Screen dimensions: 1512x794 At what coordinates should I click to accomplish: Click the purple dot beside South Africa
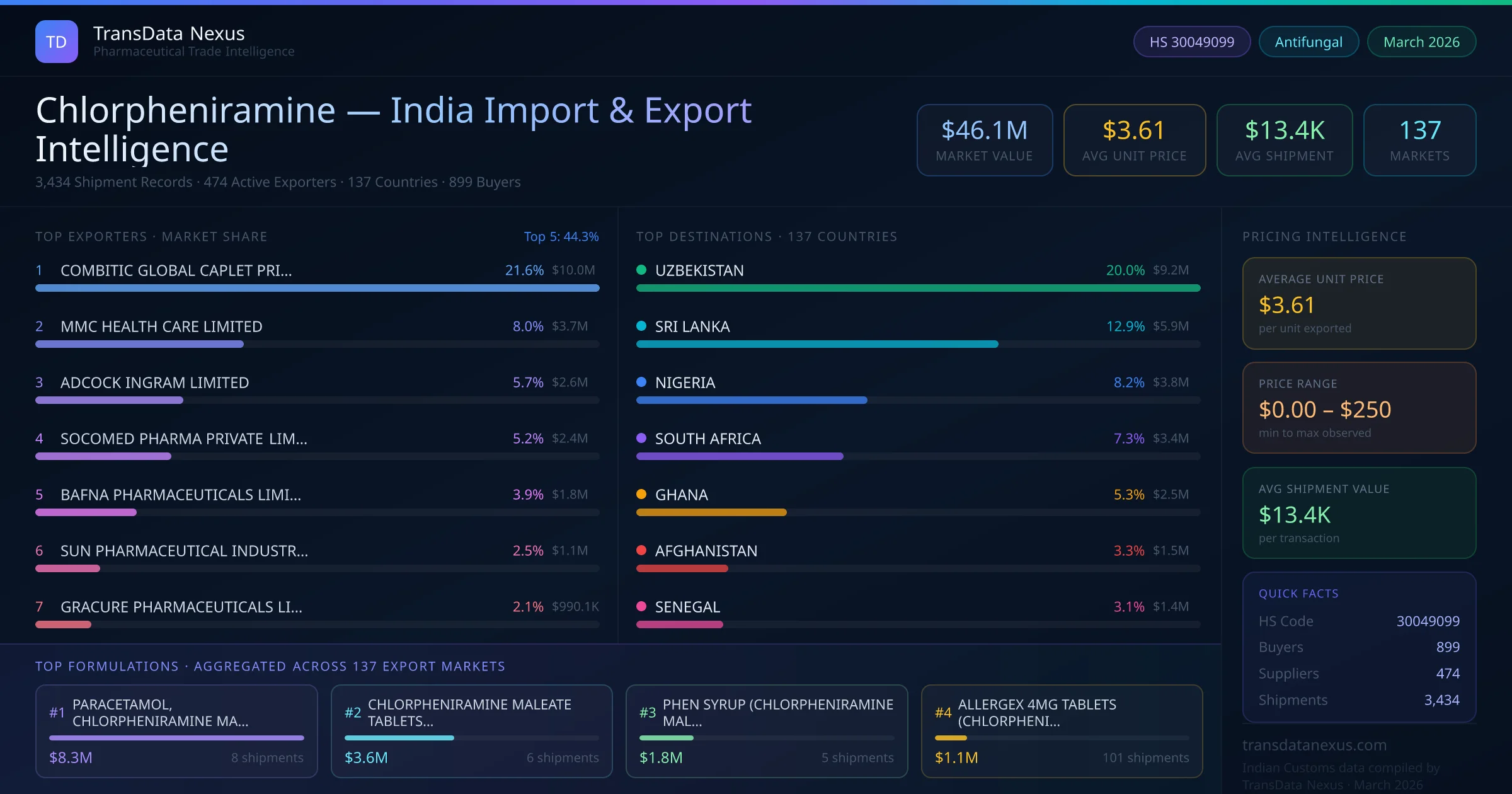coord(641,438)
